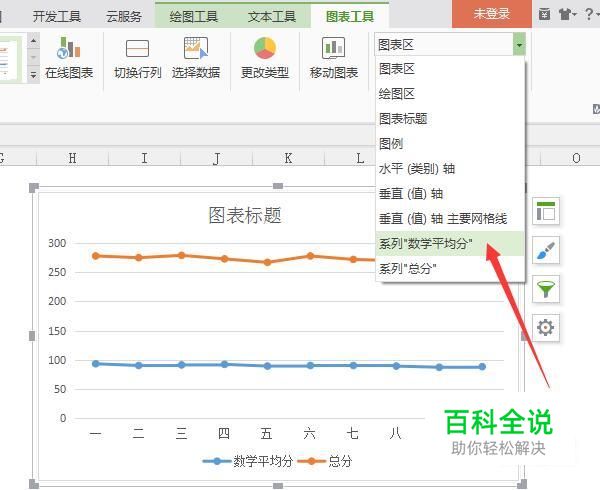Click the orange 总分 line series

[x=224, y=259]
